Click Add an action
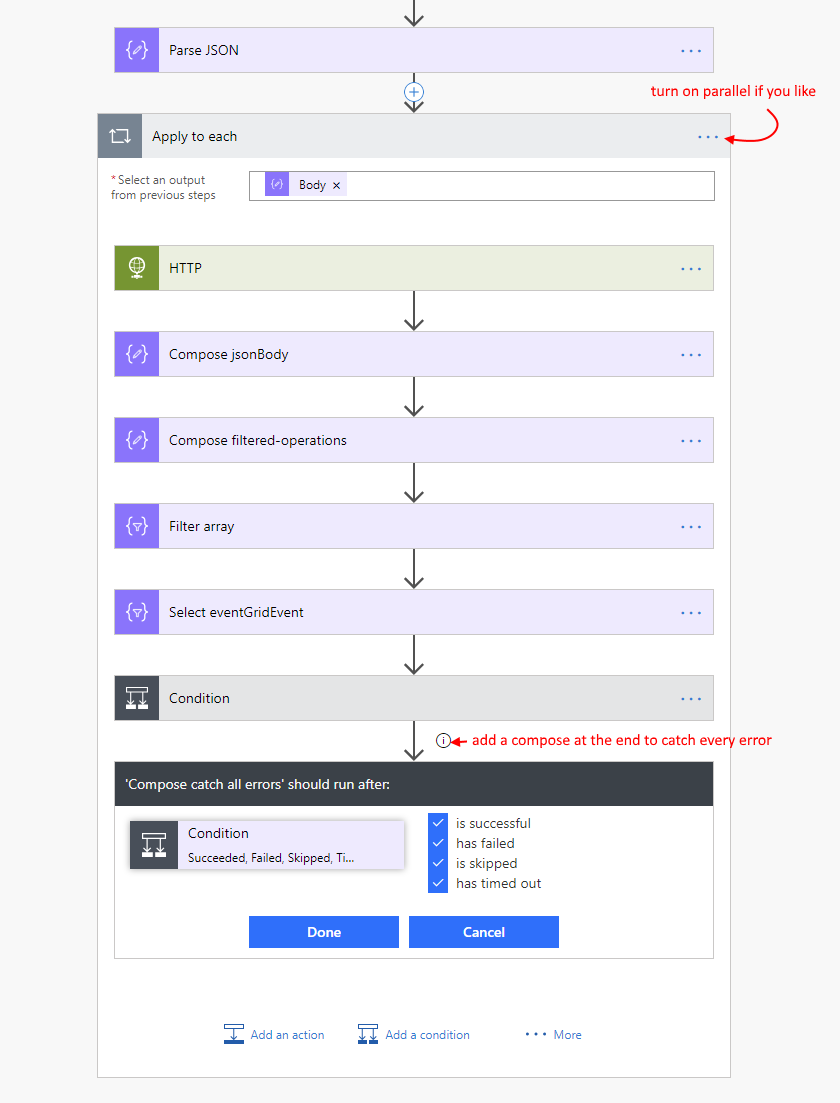This screenshot has width=840, height=1103. click(275, 1035)
